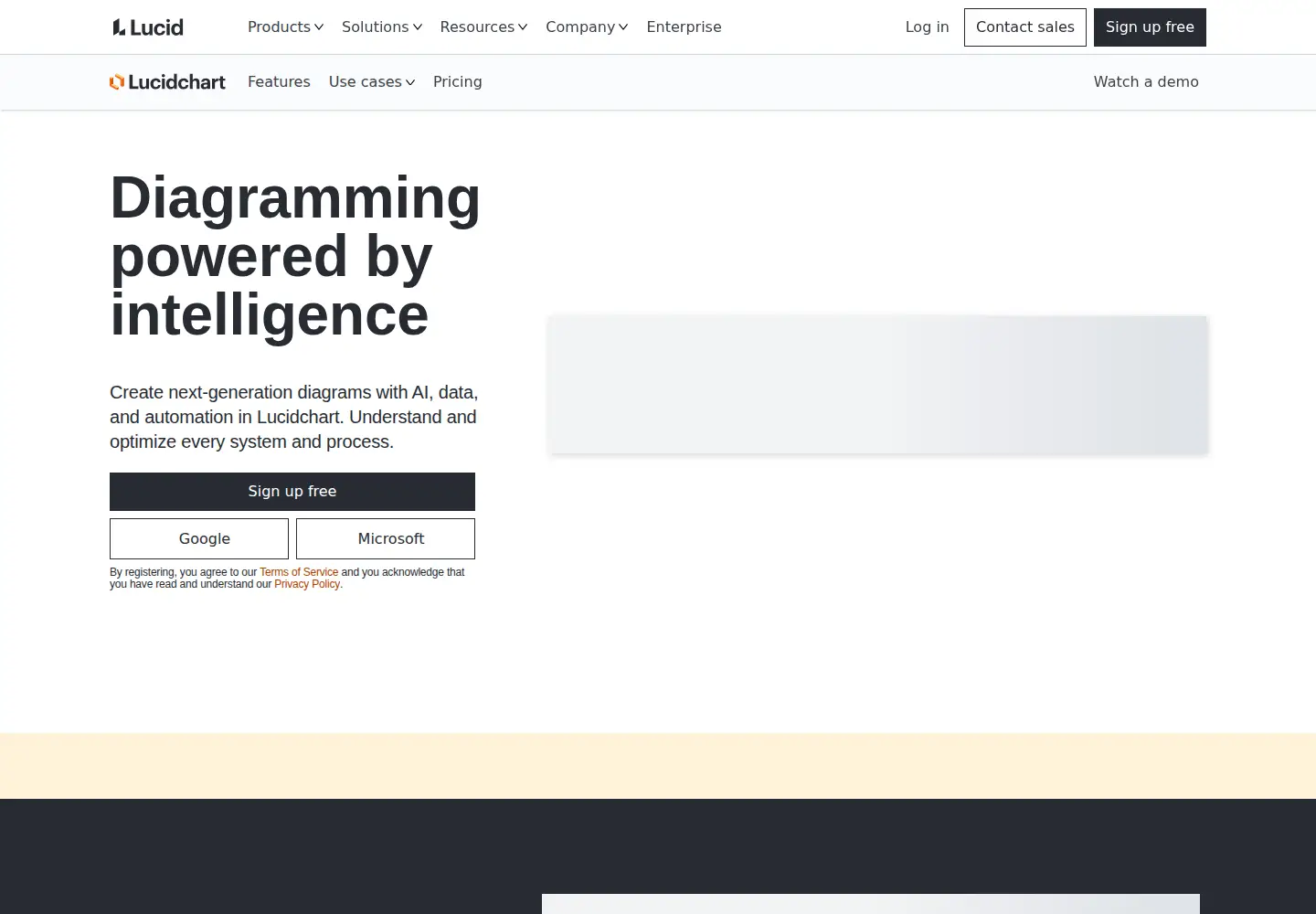Click the Lucidchart logo
The height and width of the screenshot is (914, 1316).
[167, 82]
